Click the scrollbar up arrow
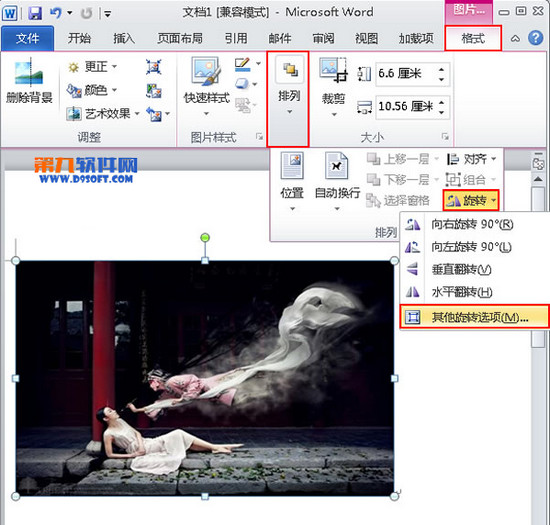The width and height of the screenshot is (550, 525). tap(538, 179)
